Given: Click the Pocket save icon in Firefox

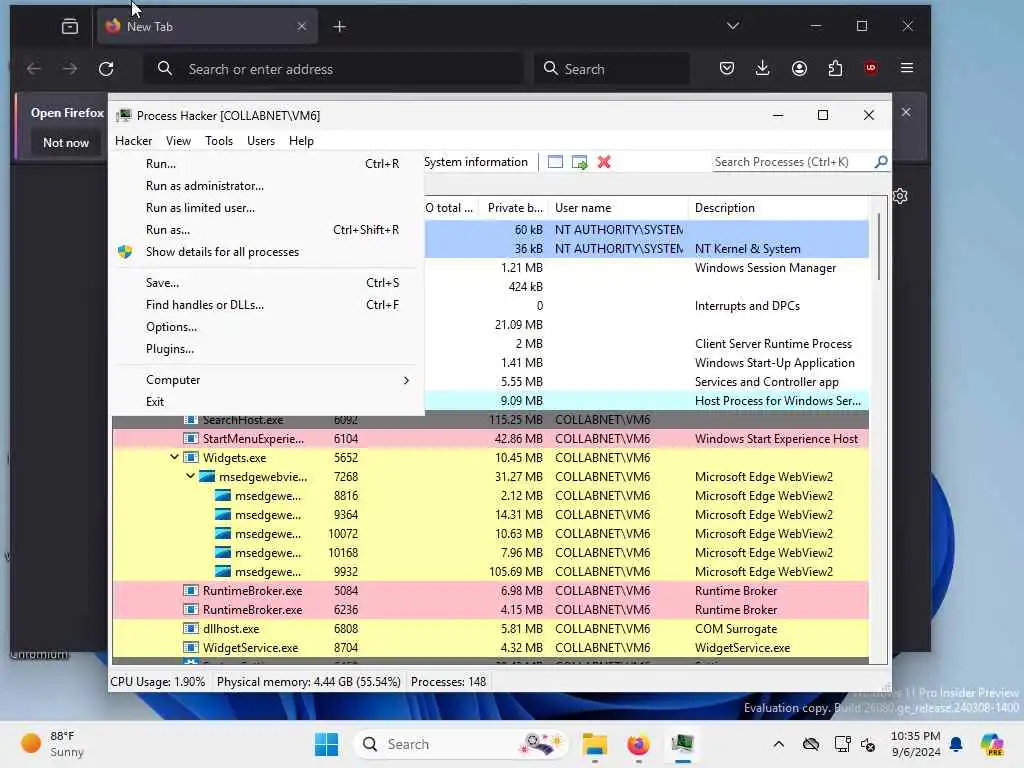Looking at the screenshot, I should coord(726,68).
